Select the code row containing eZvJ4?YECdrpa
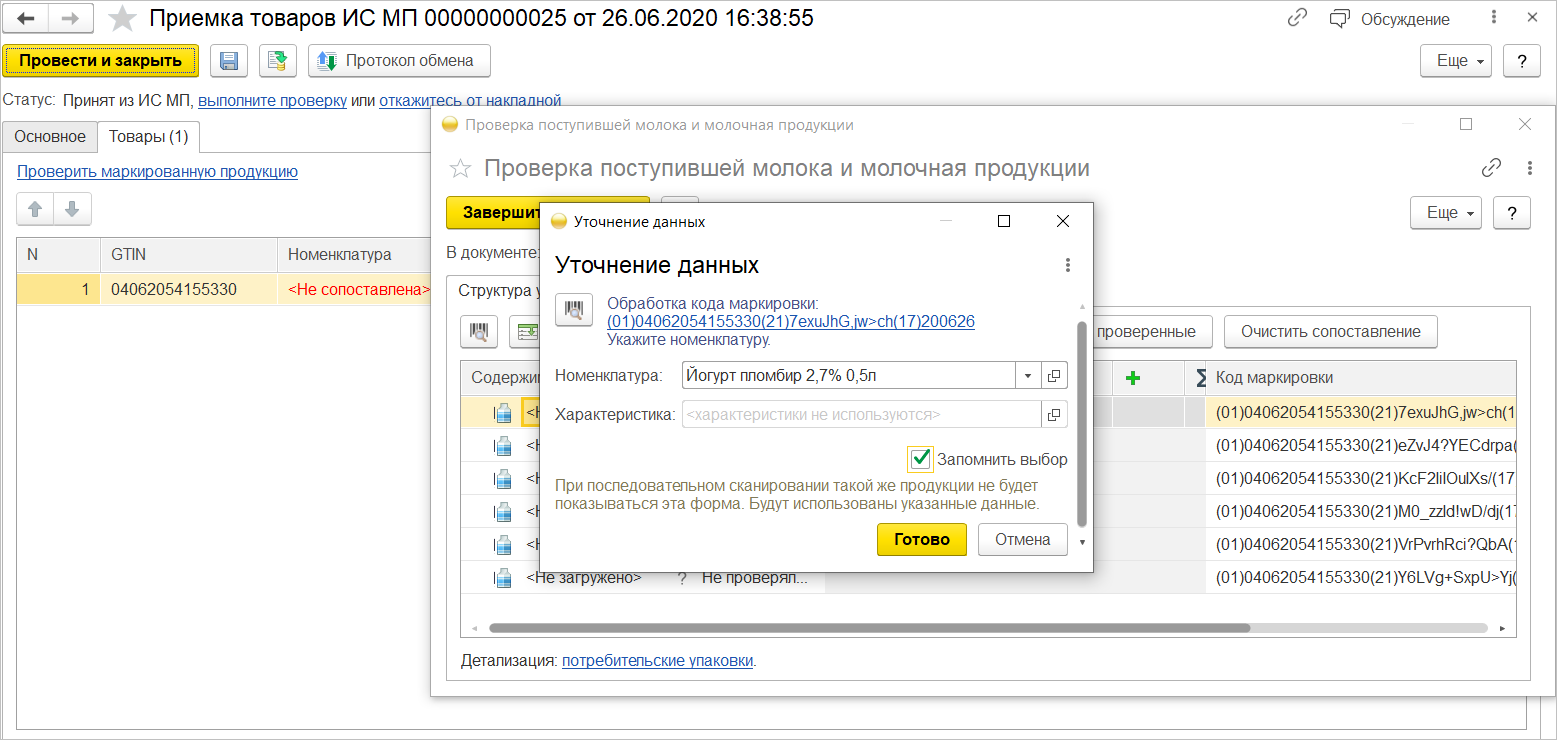The image size is (1557, 740). click(x=1361, y=444)
